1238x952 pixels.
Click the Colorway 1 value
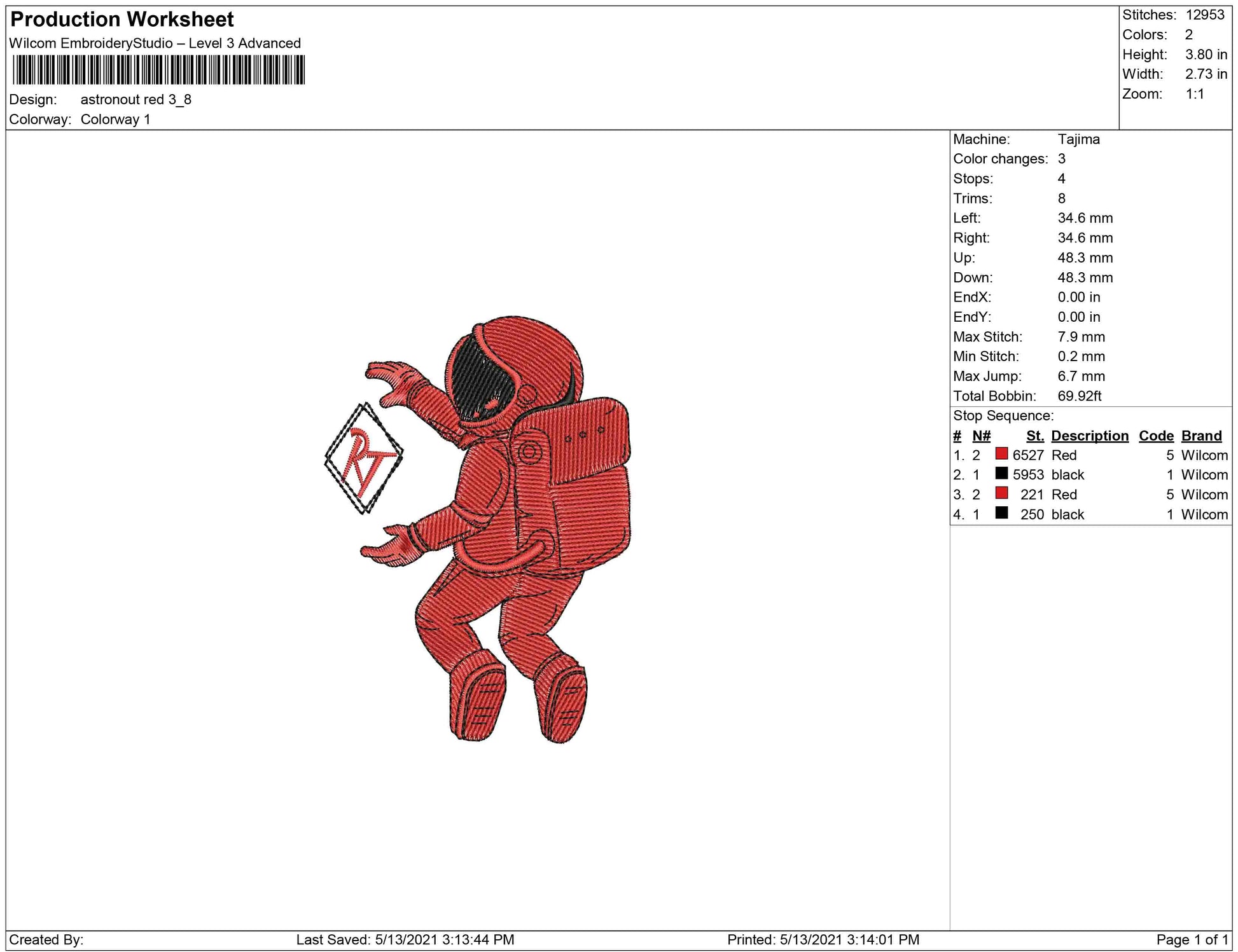click(115, 120)
